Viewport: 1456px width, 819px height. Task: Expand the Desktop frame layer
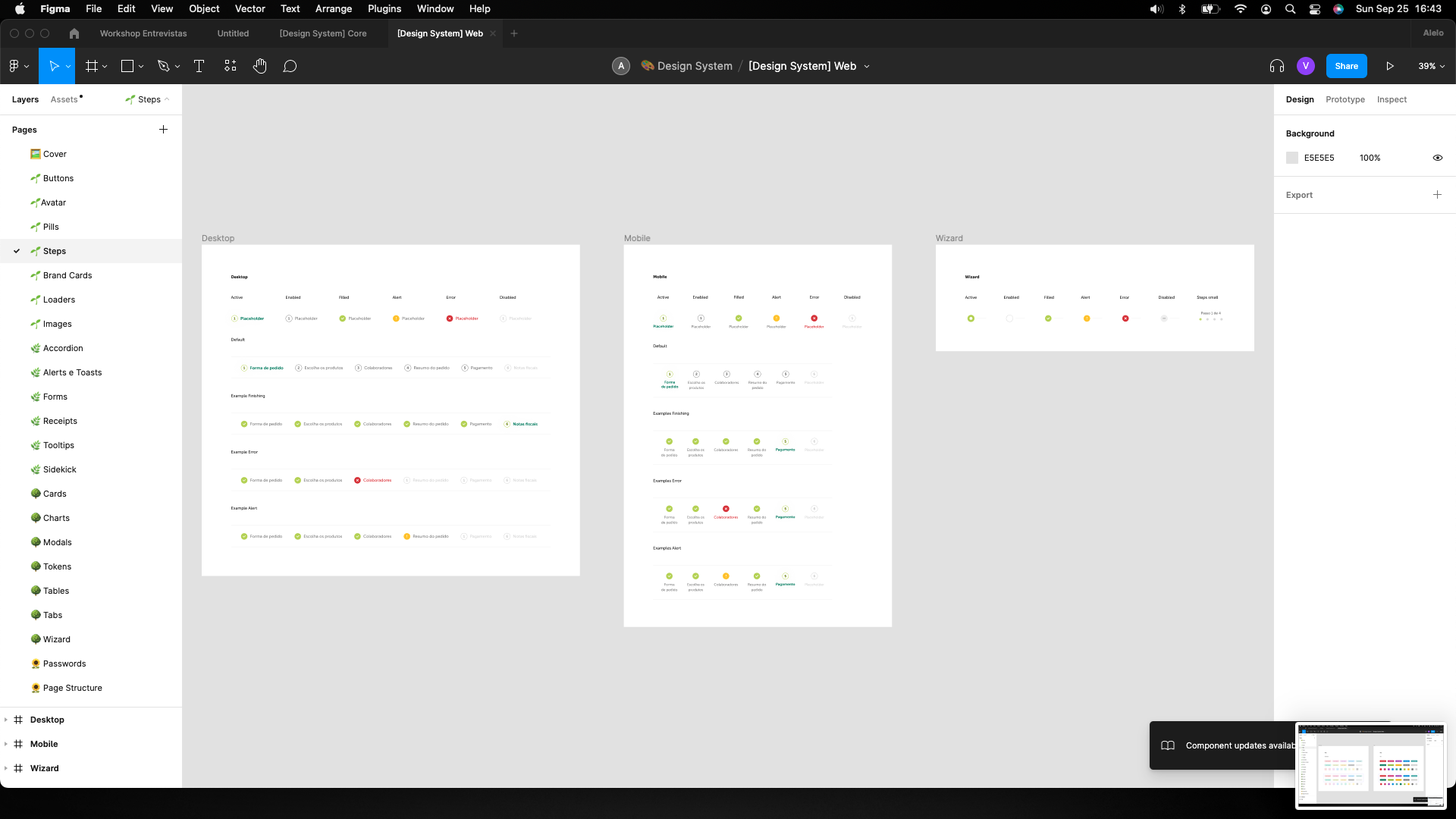coord(6,720)
